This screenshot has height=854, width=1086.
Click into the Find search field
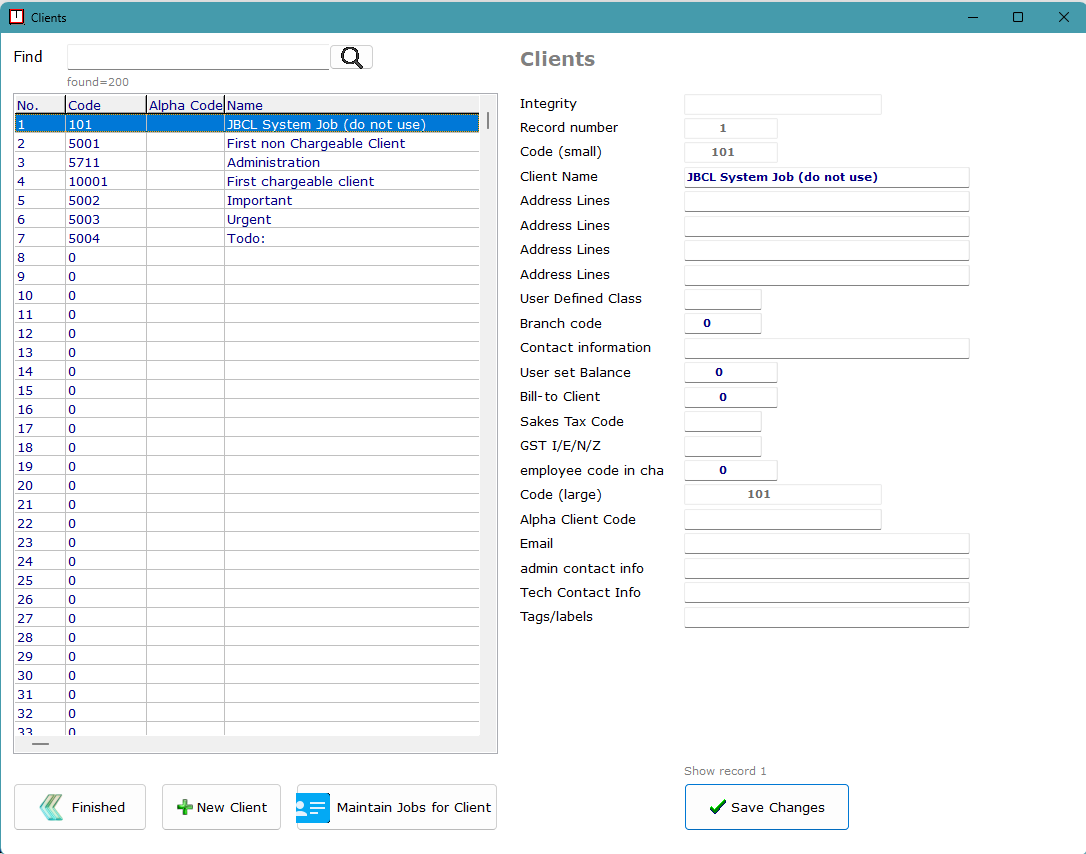coord(197,57)
